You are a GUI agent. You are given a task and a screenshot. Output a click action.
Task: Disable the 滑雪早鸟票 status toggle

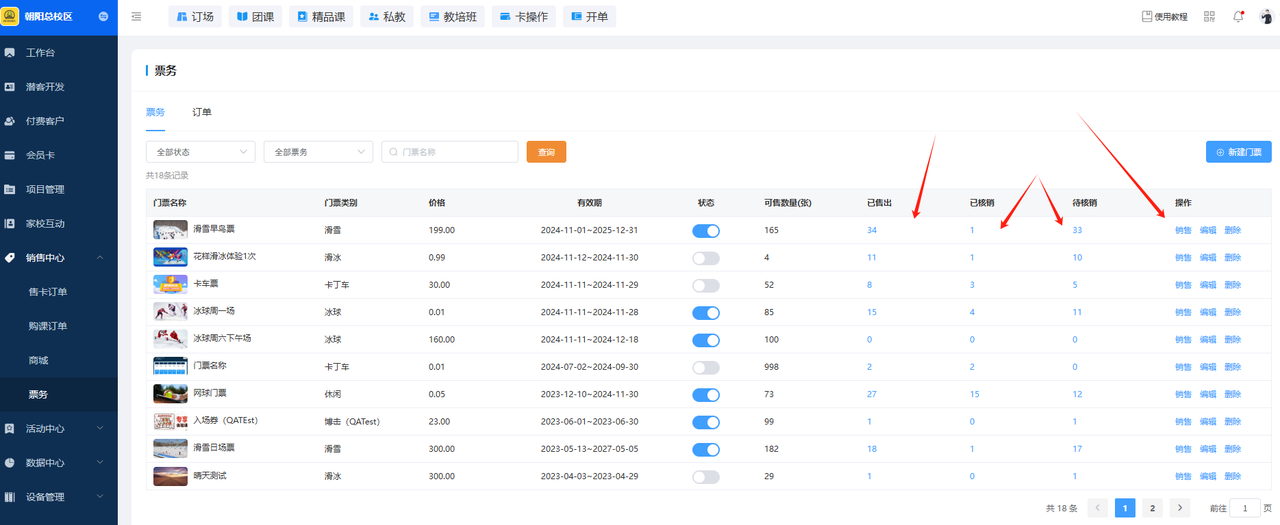click(x=705, y=231)
